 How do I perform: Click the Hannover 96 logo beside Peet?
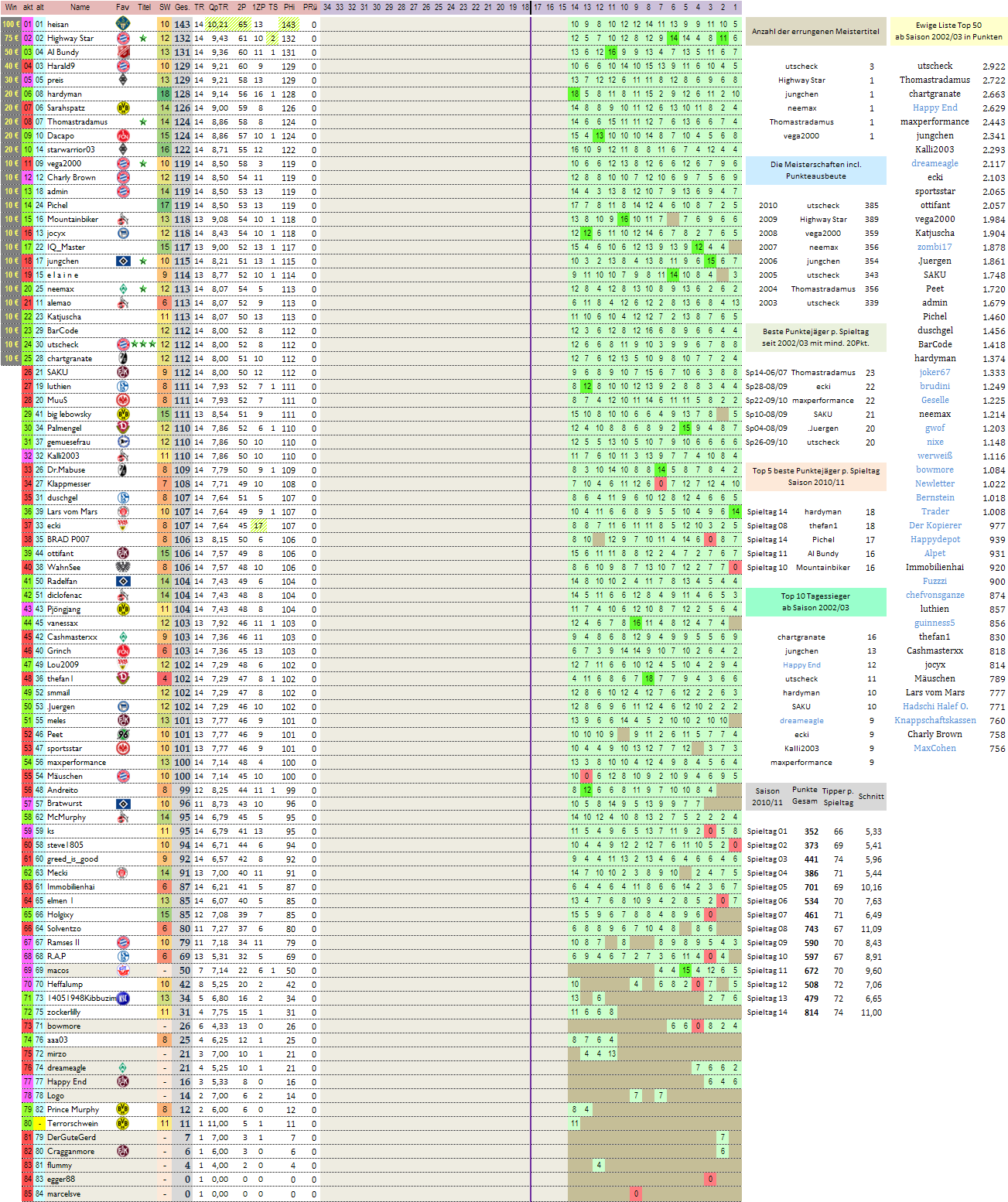point(122,734)
